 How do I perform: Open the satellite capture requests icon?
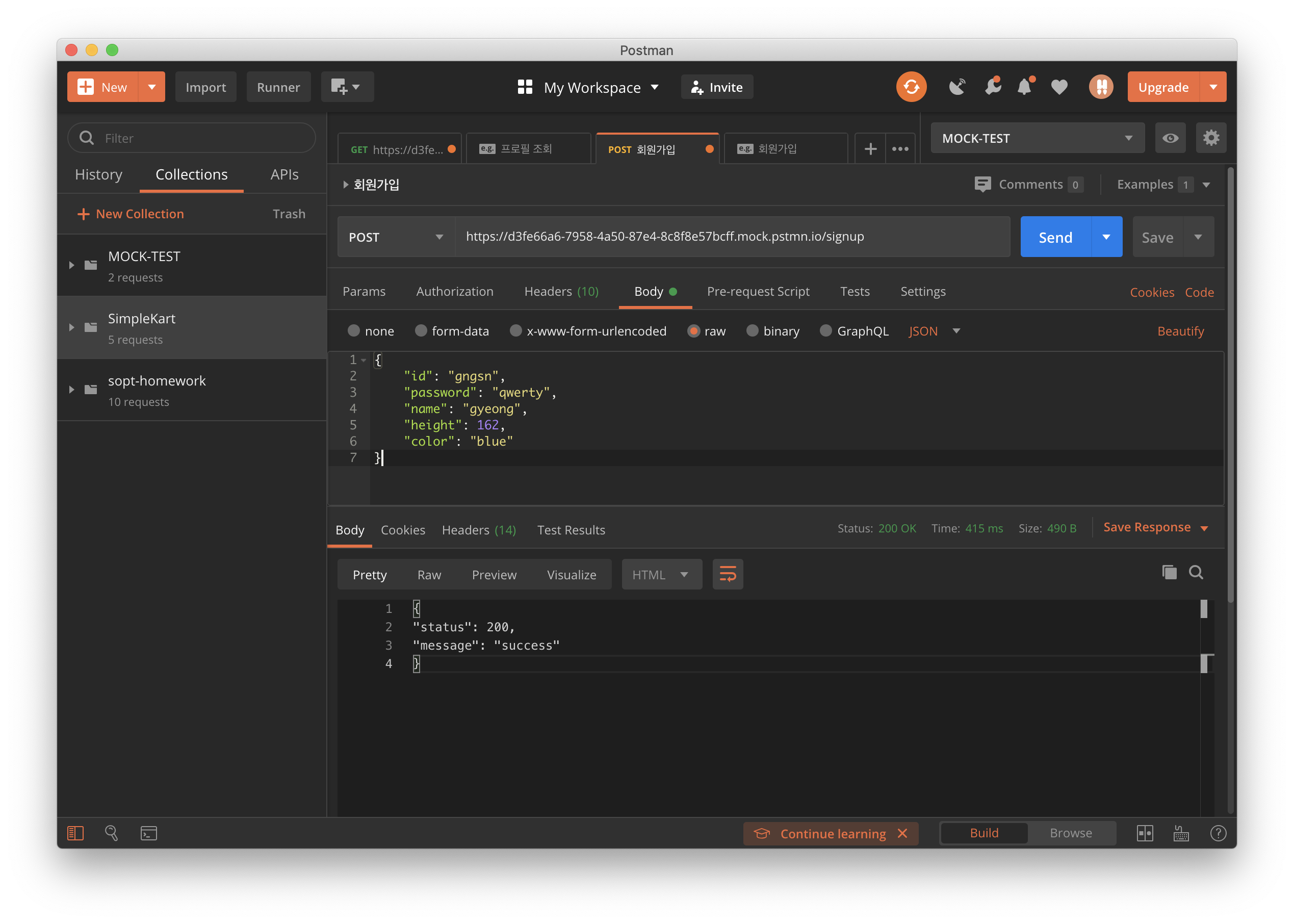pos(957,87)
